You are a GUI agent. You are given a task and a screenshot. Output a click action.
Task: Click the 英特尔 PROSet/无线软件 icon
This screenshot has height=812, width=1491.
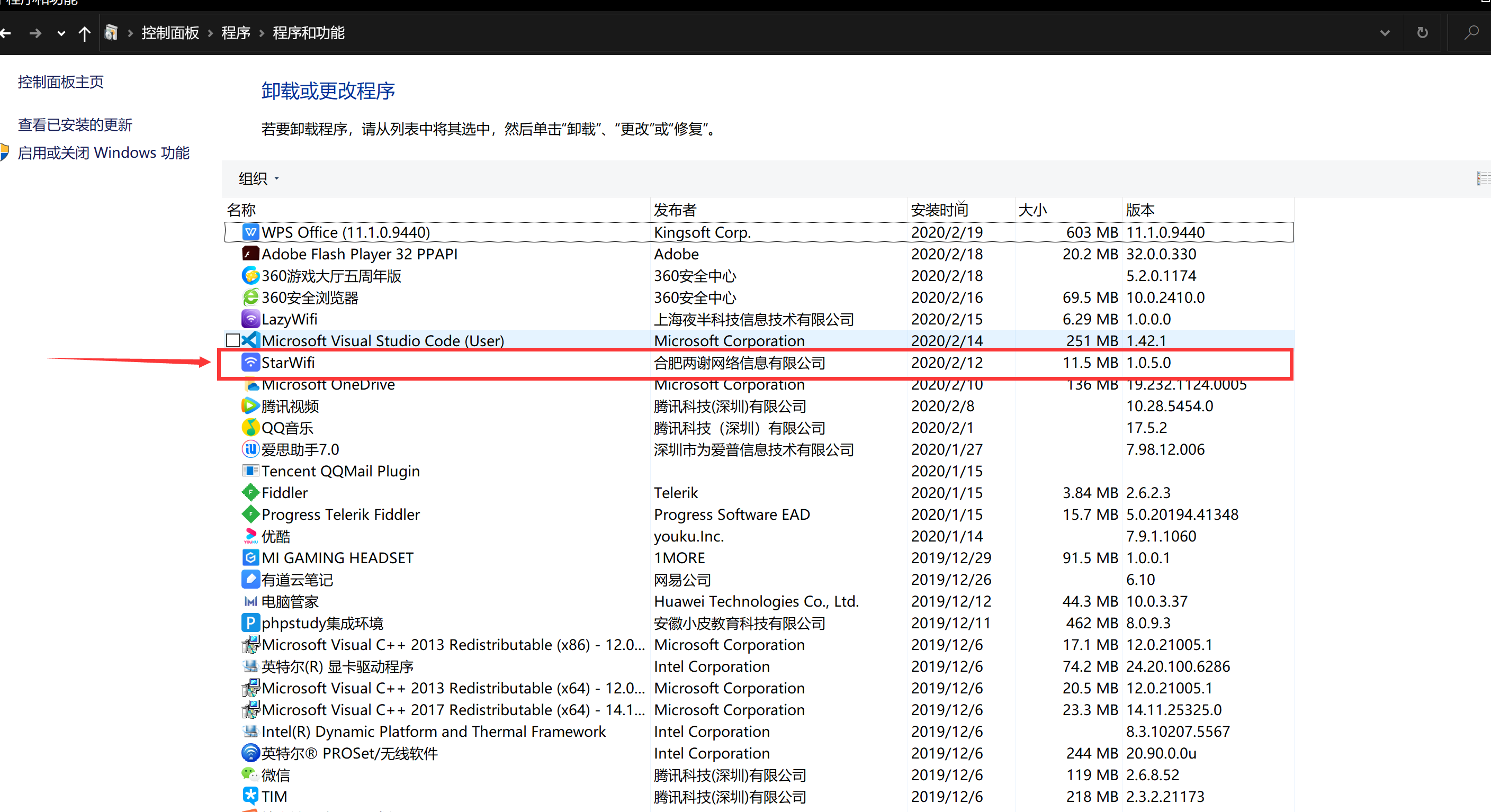click(x=250, y=753)
